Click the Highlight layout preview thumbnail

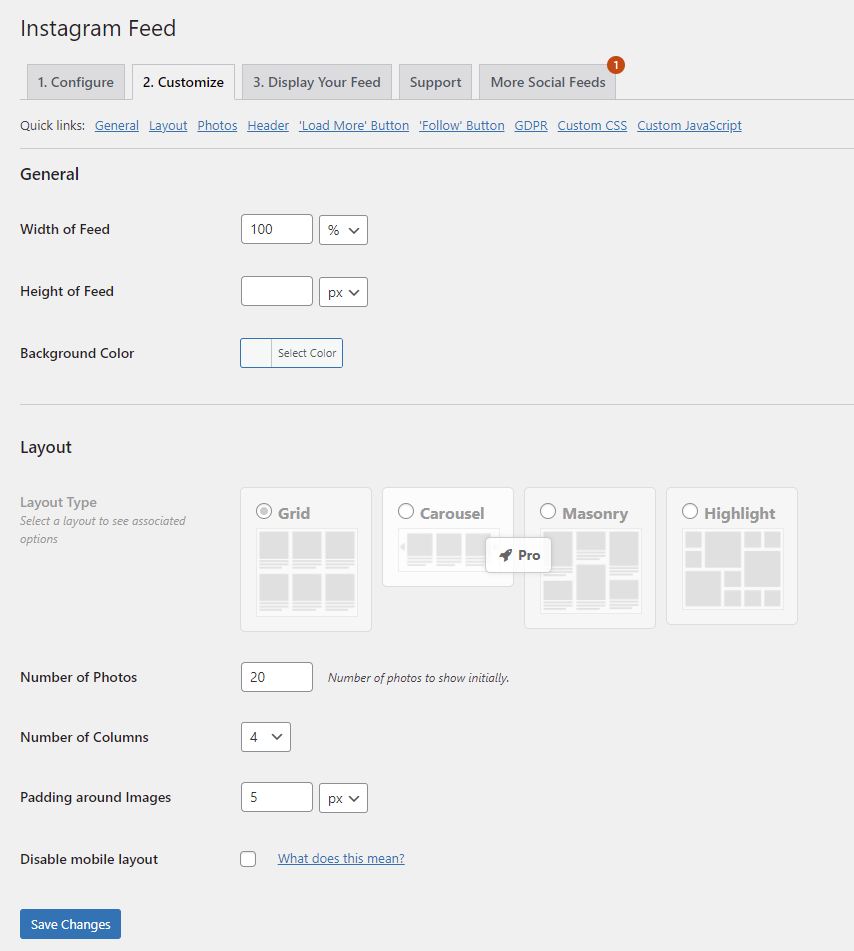click(x=733, y=569)
